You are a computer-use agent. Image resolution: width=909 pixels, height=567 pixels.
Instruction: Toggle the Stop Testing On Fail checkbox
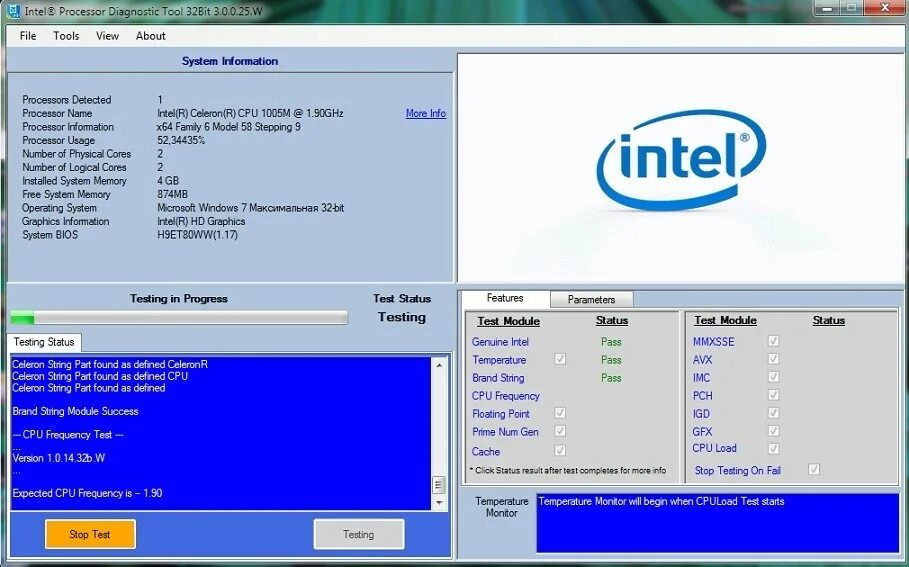(x=814, y=470)
